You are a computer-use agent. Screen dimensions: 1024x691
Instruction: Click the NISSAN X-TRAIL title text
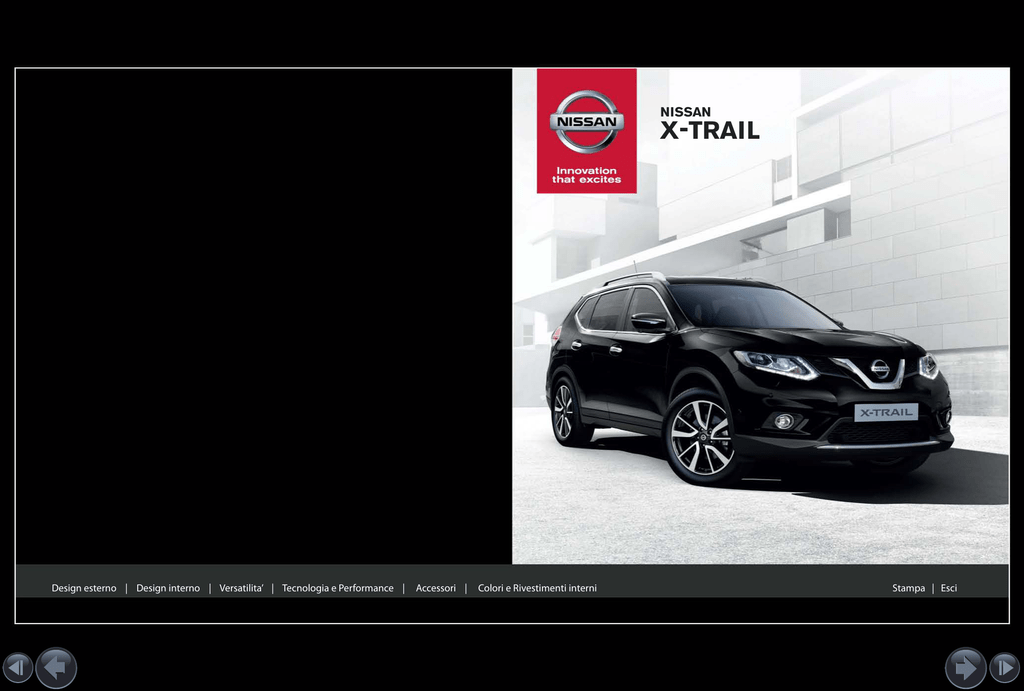[709, 124]
